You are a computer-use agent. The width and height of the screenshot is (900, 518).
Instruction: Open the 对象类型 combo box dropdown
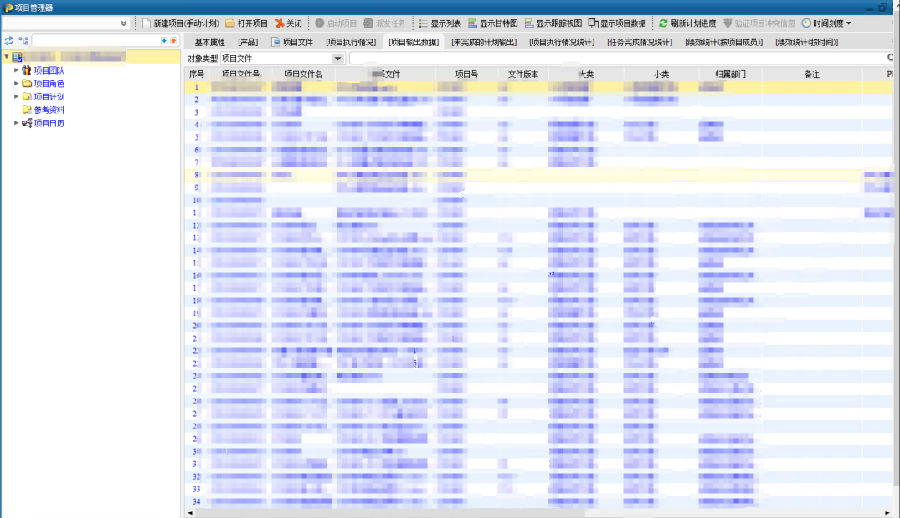(x=337, y=58)
